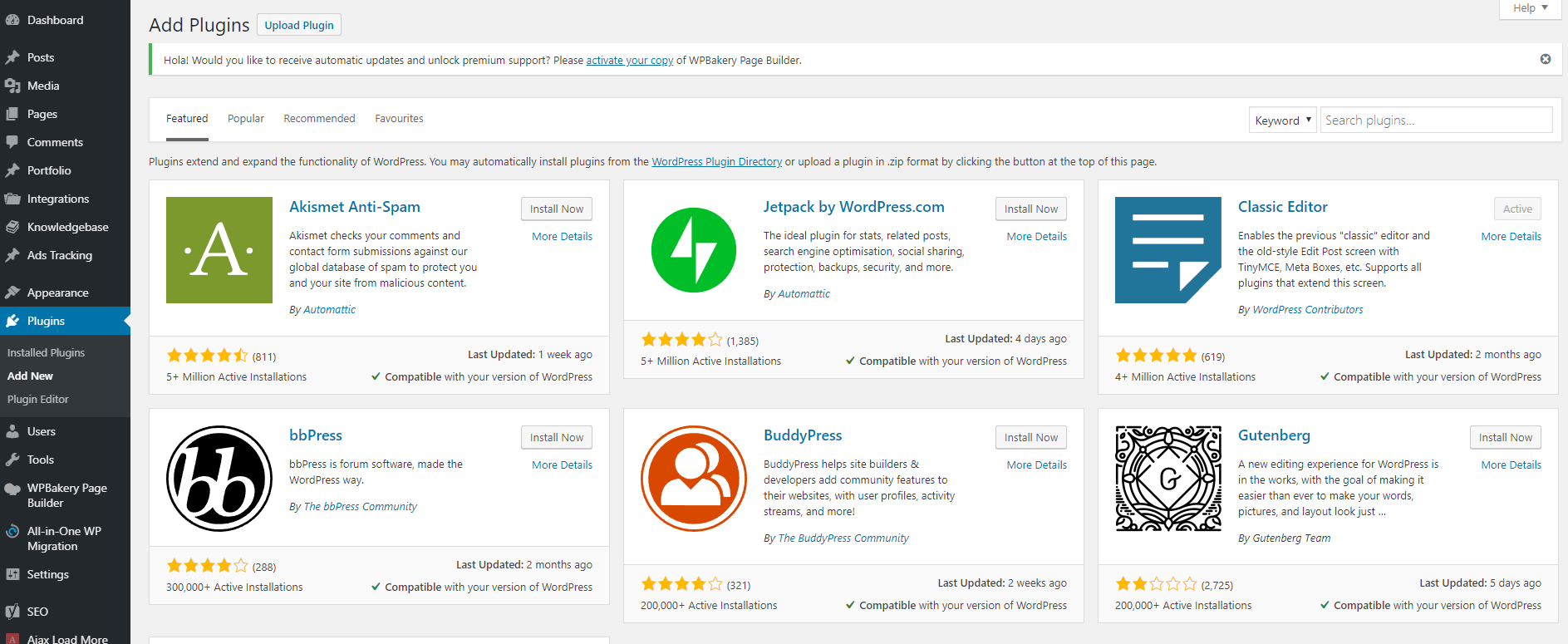Click the Knowledgebase icon
The height and width of the screenshot is (644, 1568).
(12, 227)
